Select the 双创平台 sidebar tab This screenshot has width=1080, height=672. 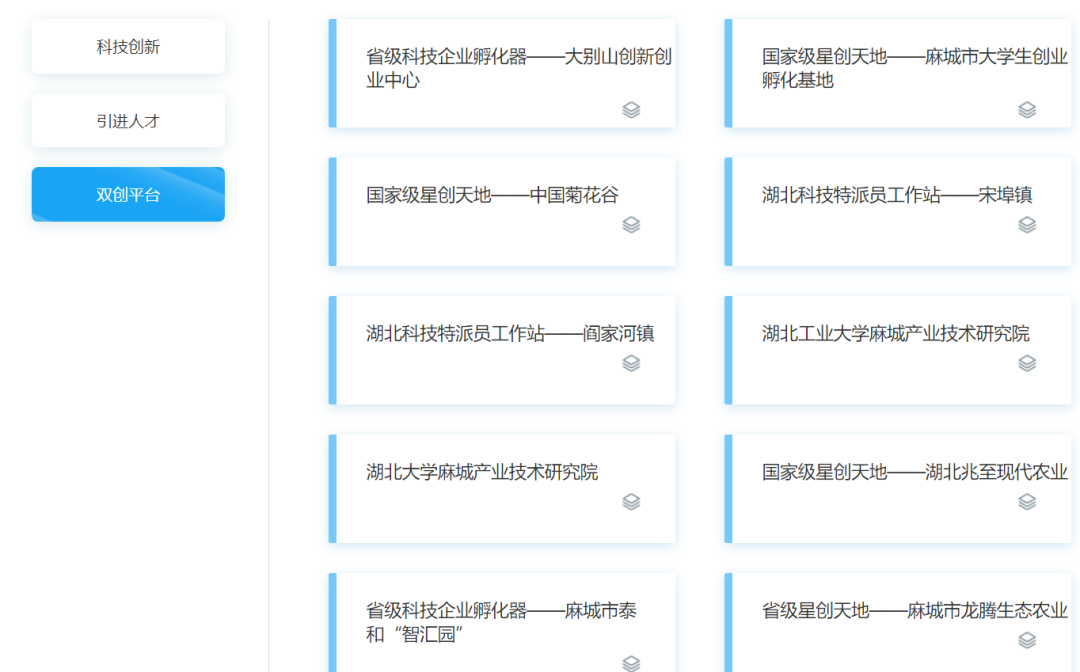[x=128, y=194]
